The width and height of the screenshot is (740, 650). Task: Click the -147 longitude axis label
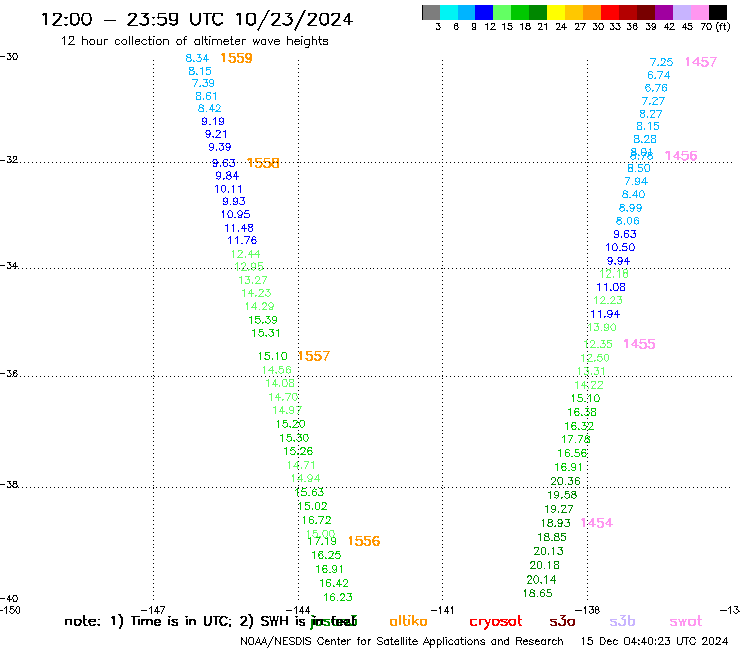pyautogui.click(x=153, y=610)
